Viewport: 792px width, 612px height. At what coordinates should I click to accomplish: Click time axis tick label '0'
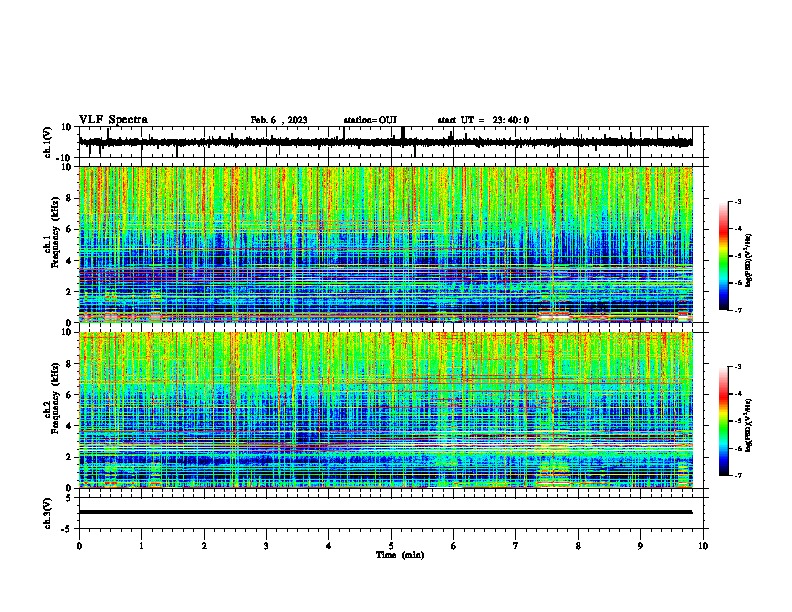(x=79, y=546)
